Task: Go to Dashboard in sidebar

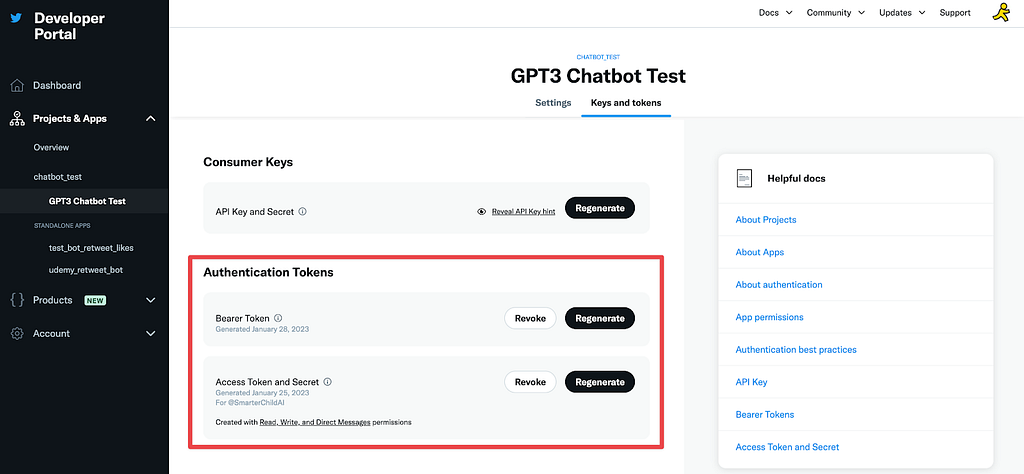Action: [57, 86]
